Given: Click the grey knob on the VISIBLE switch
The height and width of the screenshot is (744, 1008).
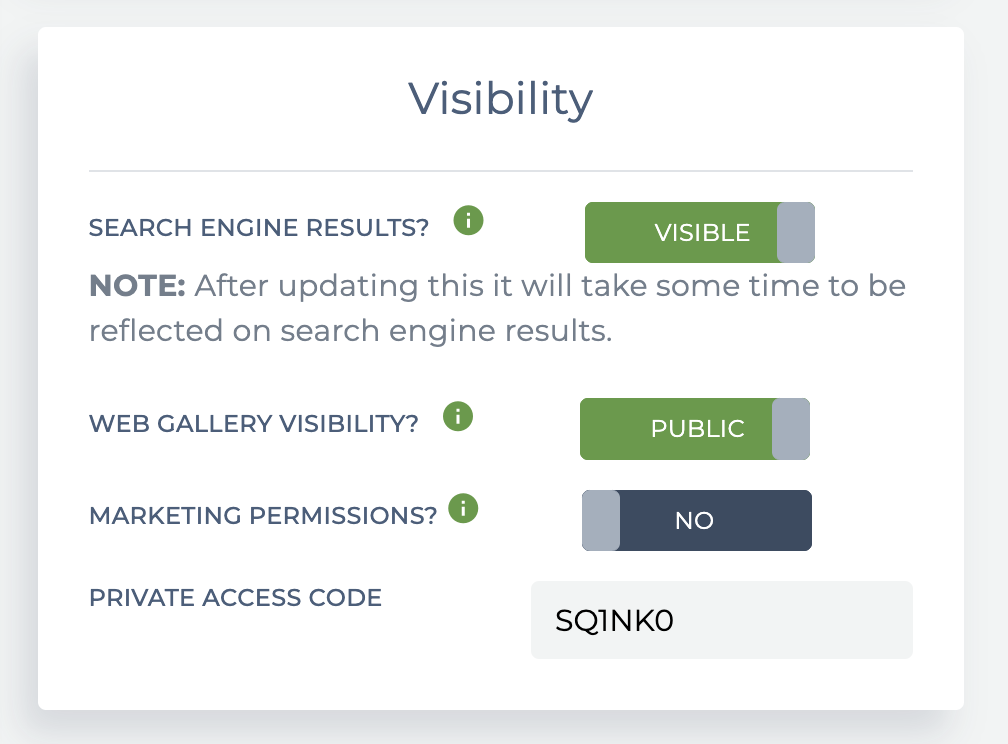Looking at the screenshot, I should pyautogui.click(x=796, y=232).
